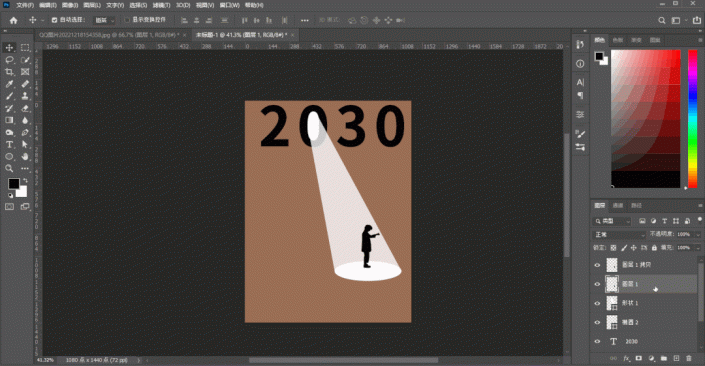
Task: Open the Fill 100% dropdown arrow
Action: (x=698, y=248)
